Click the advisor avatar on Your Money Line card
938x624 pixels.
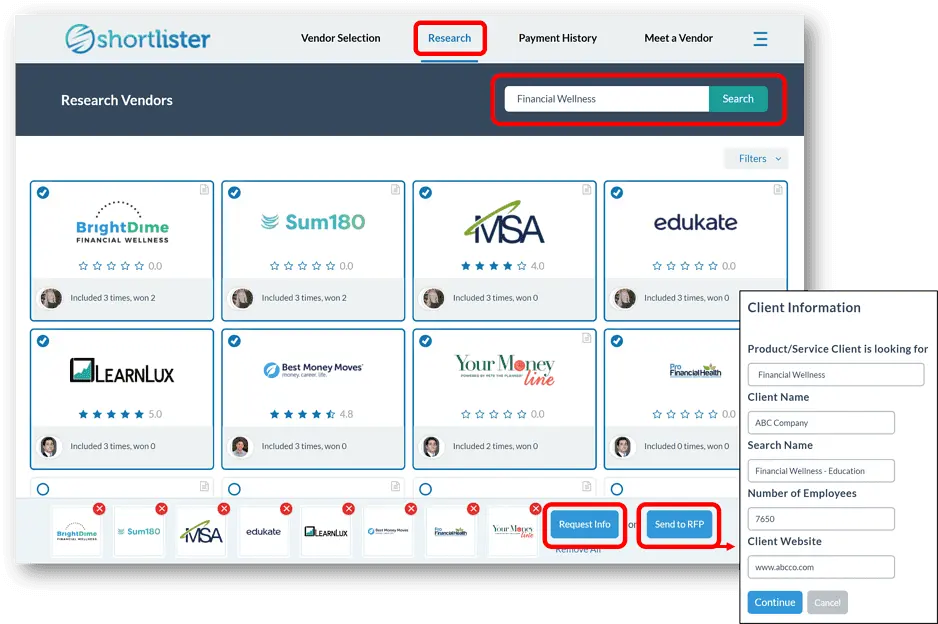click(x=431, y=446)
